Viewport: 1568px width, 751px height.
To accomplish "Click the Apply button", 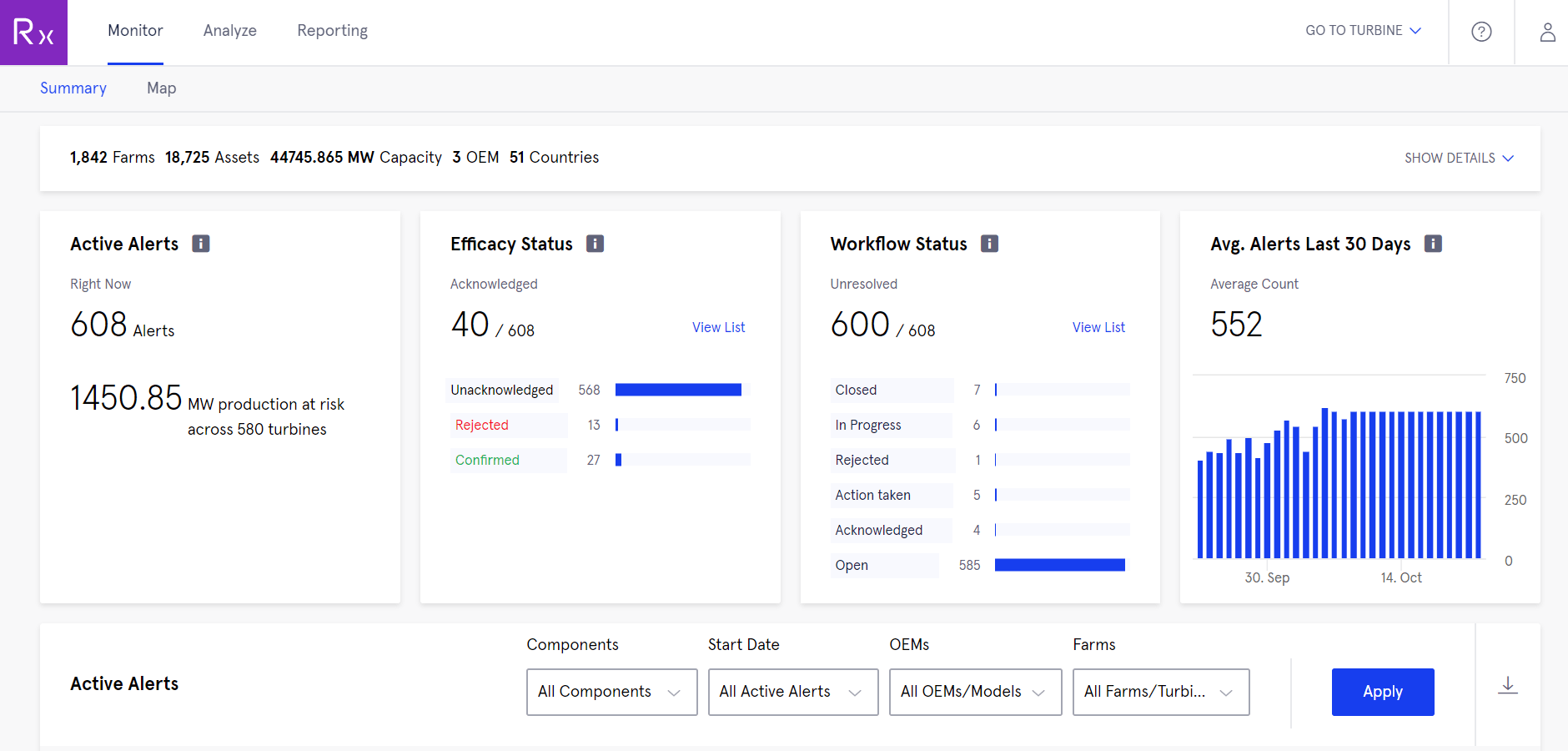I will (1383, 692).
